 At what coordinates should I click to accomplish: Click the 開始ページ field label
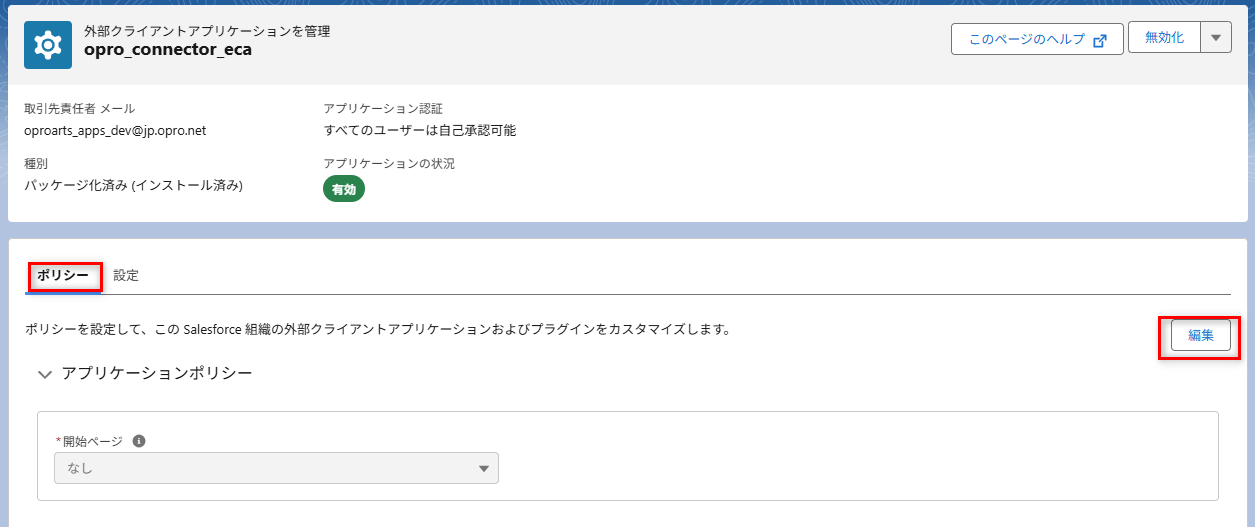click(92, 441)
